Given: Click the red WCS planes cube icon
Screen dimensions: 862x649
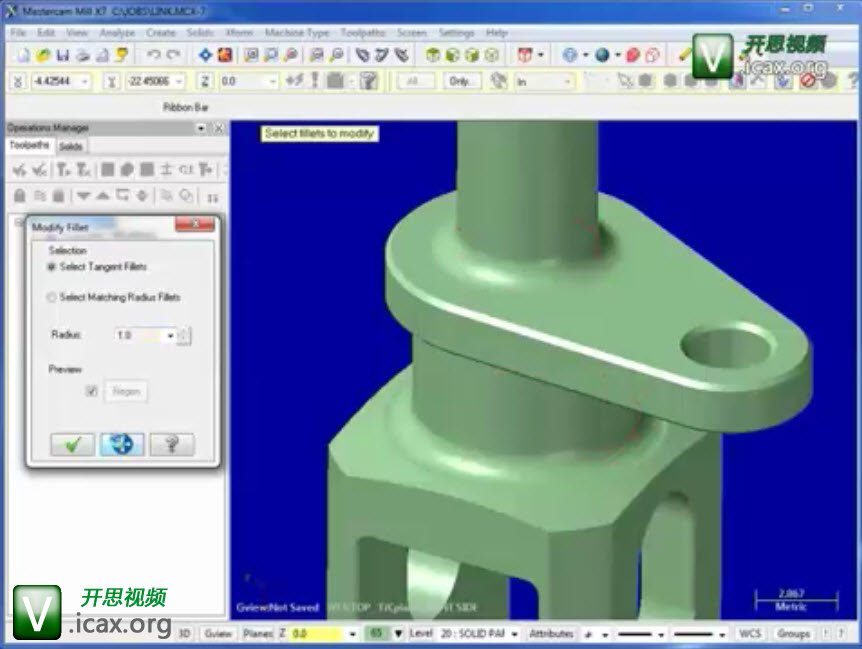Looking at the screenshot, I should point(525,55).
